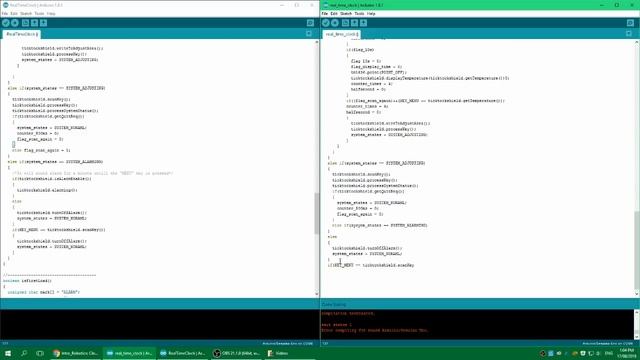
Task: Click 'boolean isFirstLoad()' line in left editor
Action: [27, 281]
